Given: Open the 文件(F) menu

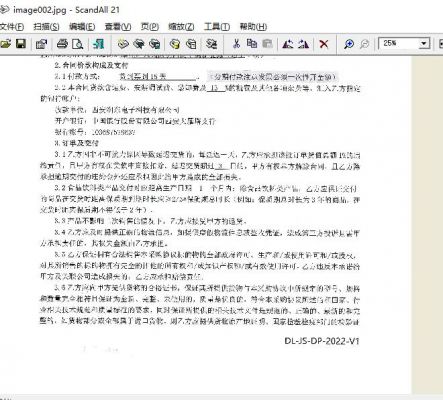Looking at the screenshot, I should 11,27.
